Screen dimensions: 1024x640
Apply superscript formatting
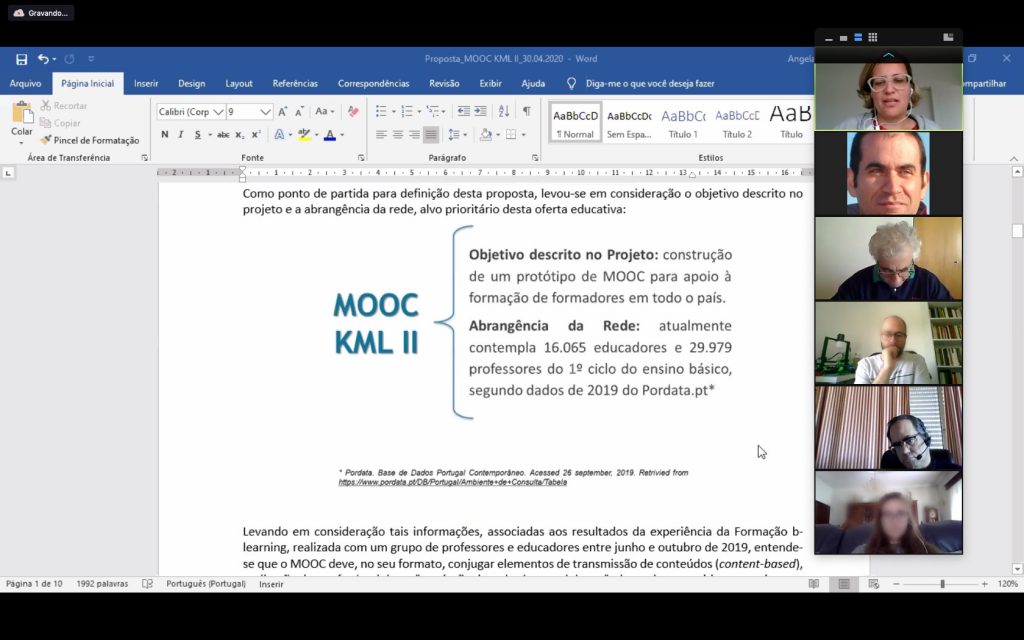pos(256,135)
